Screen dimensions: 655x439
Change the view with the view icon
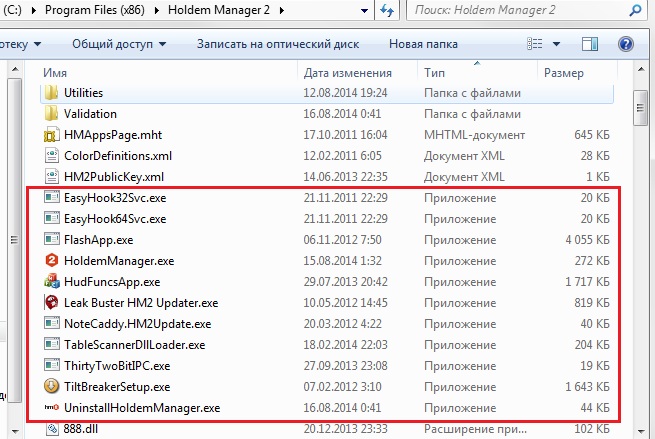(x=535, y=43)
